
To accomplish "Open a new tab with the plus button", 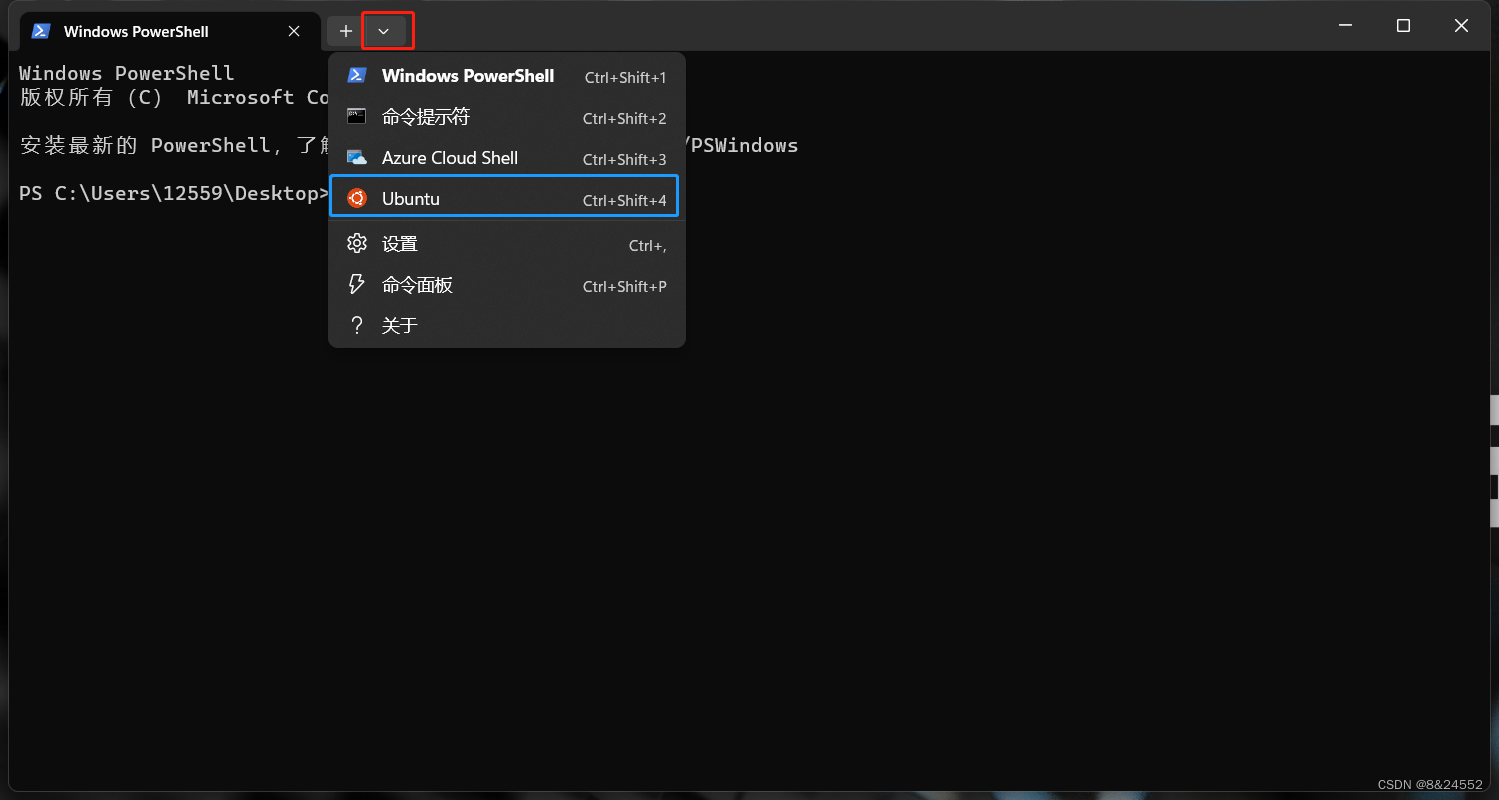I will pos(345,31).
